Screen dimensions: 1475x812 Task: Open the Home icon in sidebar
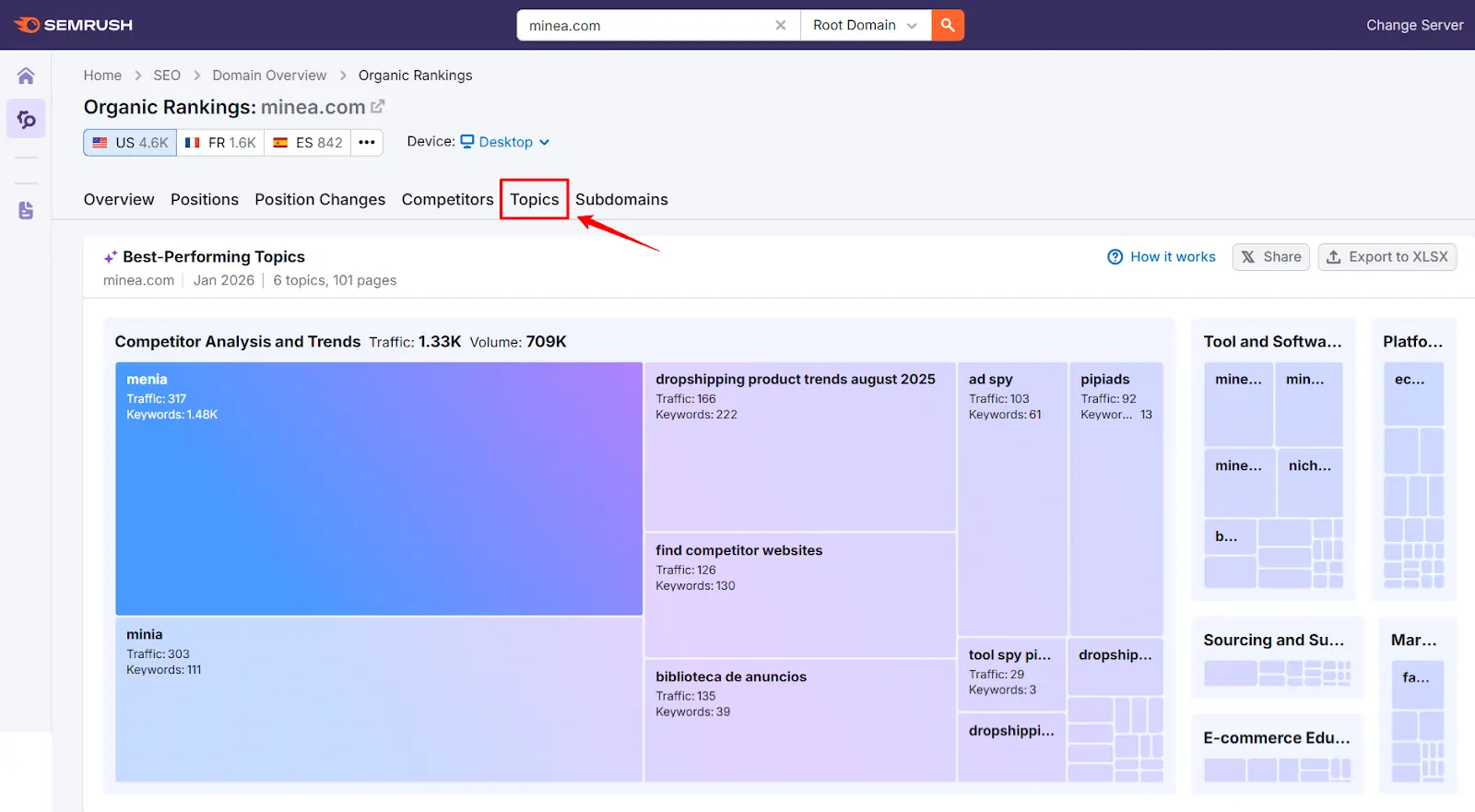click(x=26, y=76)
